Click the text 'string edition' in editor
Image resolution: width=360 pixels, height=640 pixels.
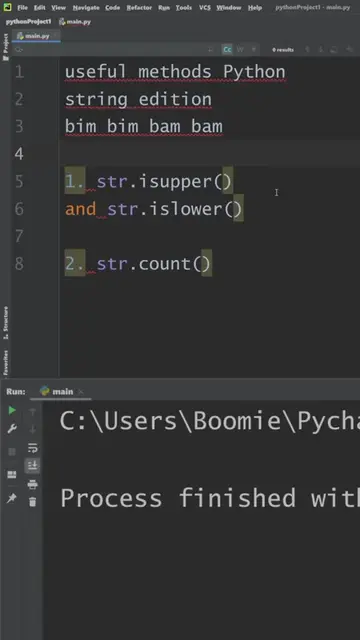(138, 100)
